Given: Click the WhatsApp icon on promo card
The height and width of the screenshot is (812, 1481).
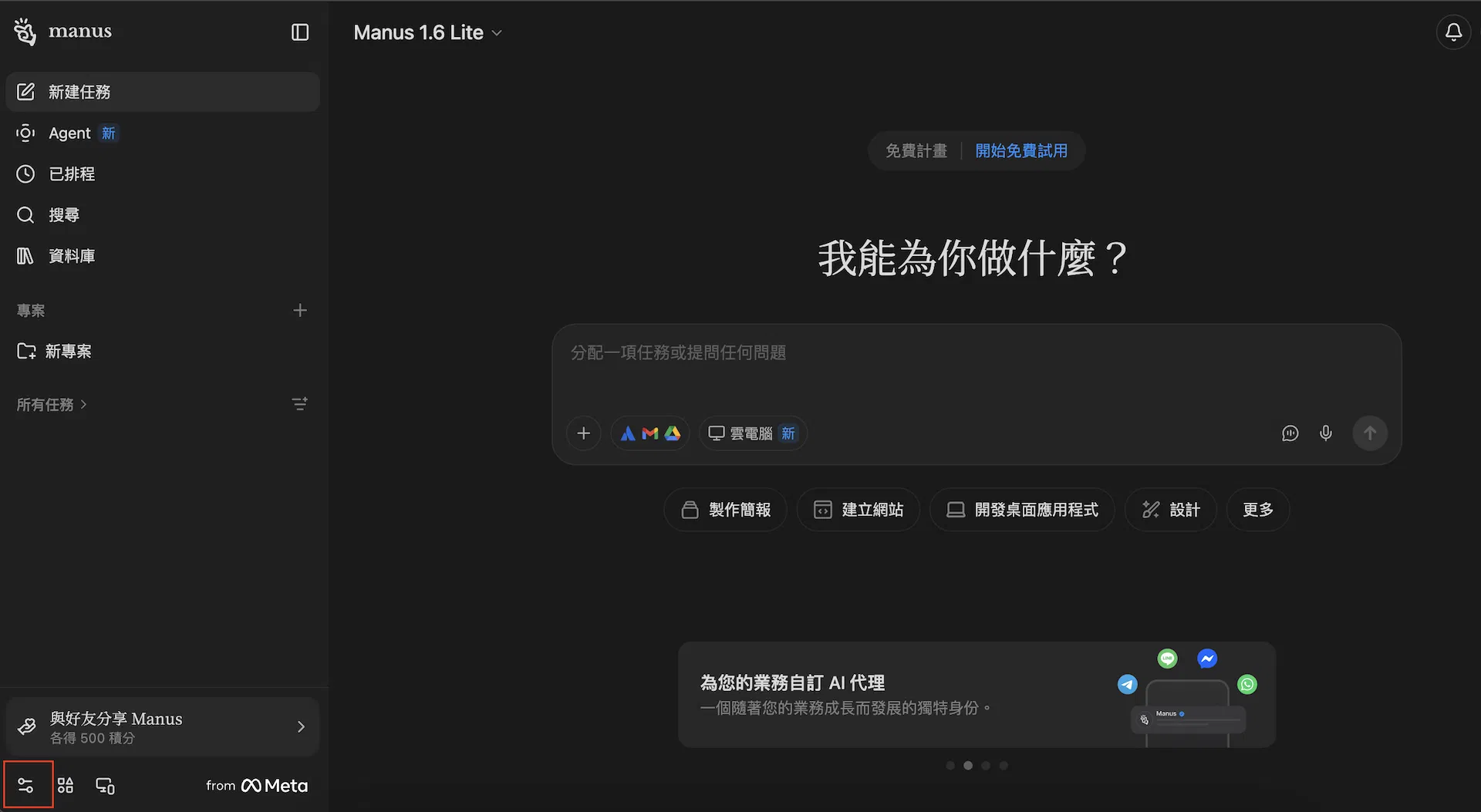Looking at the screenshot, I should (x=1247, y=684).
